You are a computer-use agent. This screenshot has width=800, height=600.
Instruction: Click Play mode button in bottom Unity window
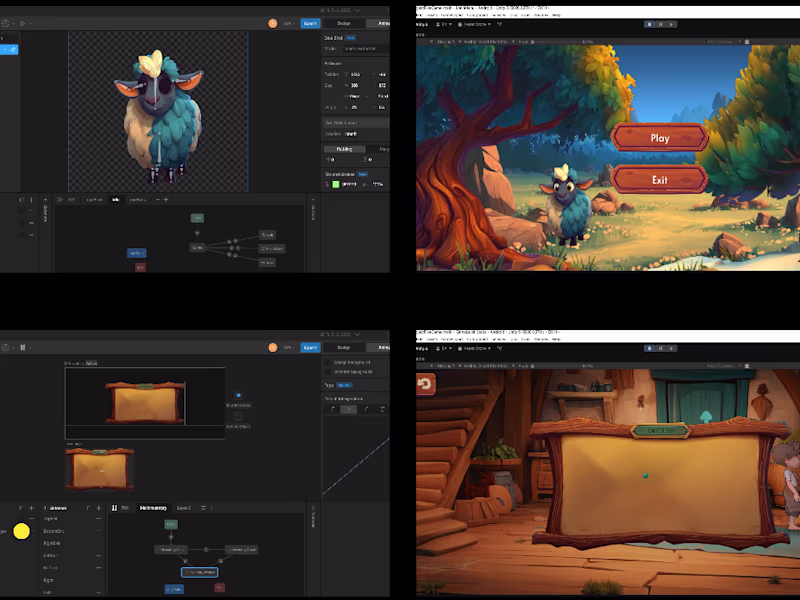(x=649, y=348)
